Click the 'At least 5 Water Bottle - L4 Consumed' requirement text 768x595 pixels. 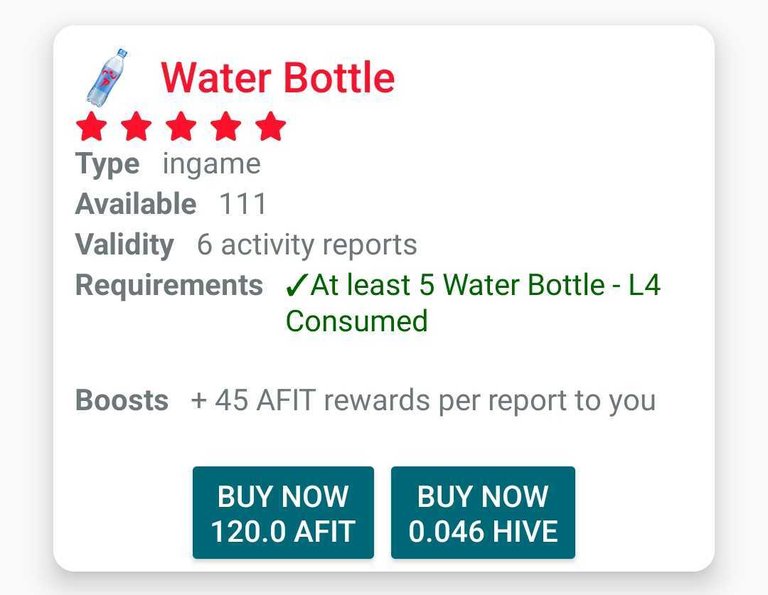[x=473, y=303]
